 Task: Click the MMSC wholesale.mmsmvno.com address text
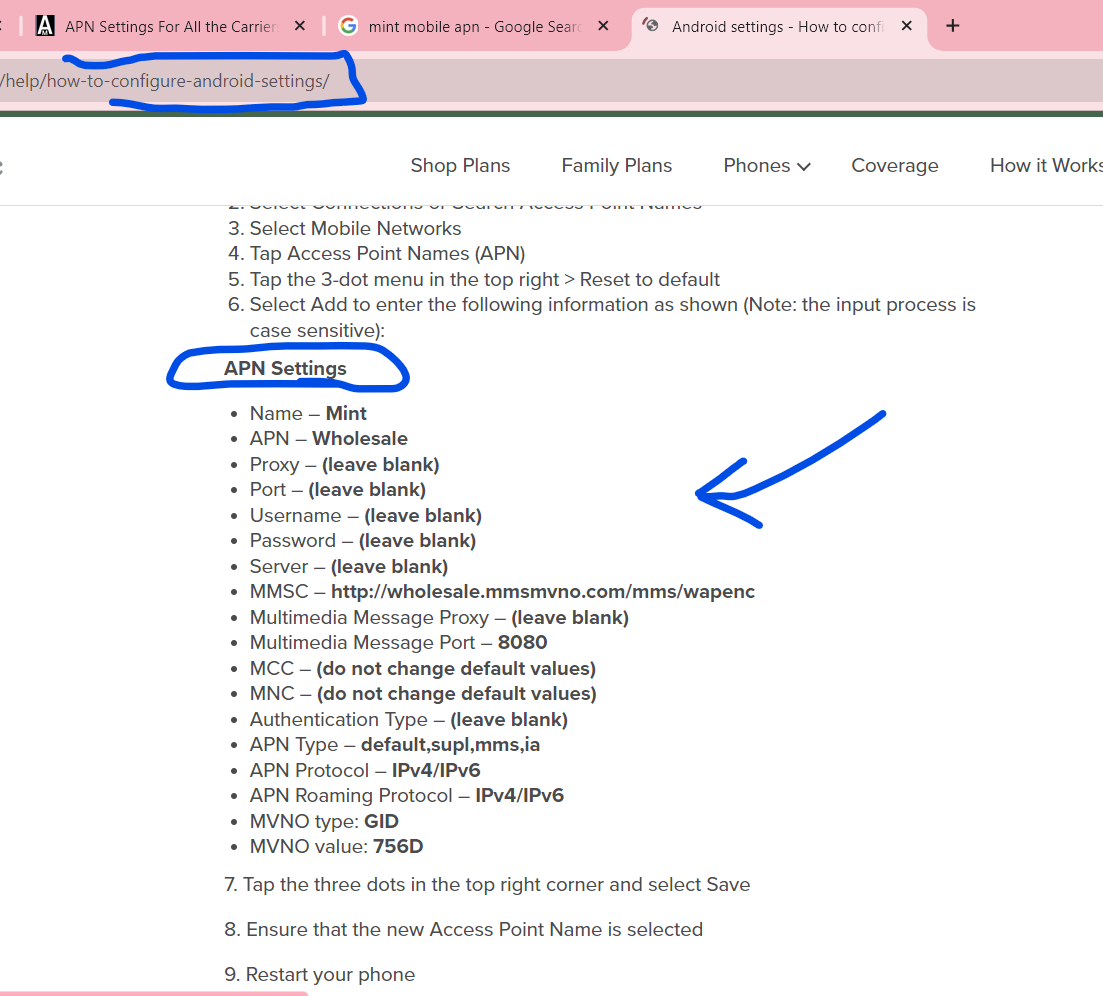tap(543, 591)
